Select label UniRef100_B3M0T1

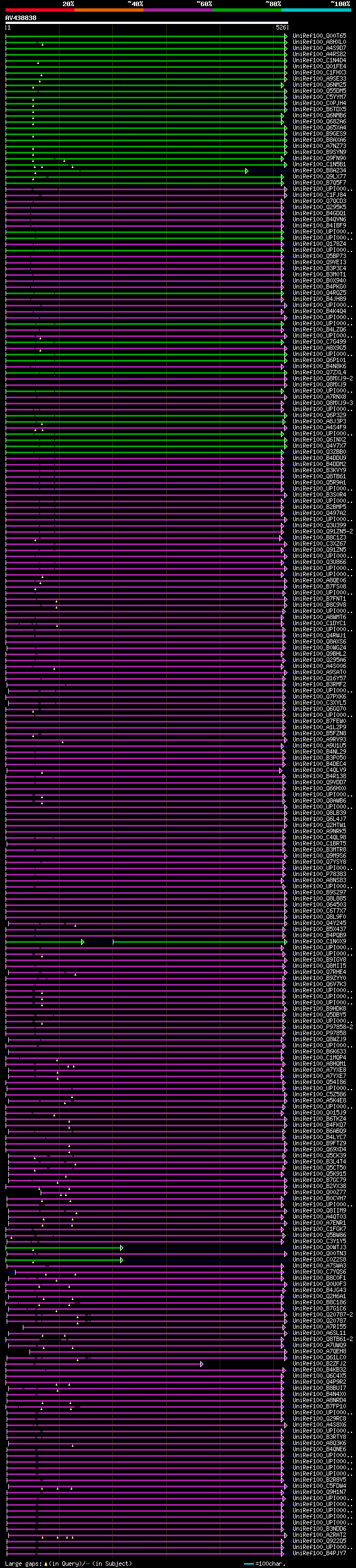coord(319,275)
